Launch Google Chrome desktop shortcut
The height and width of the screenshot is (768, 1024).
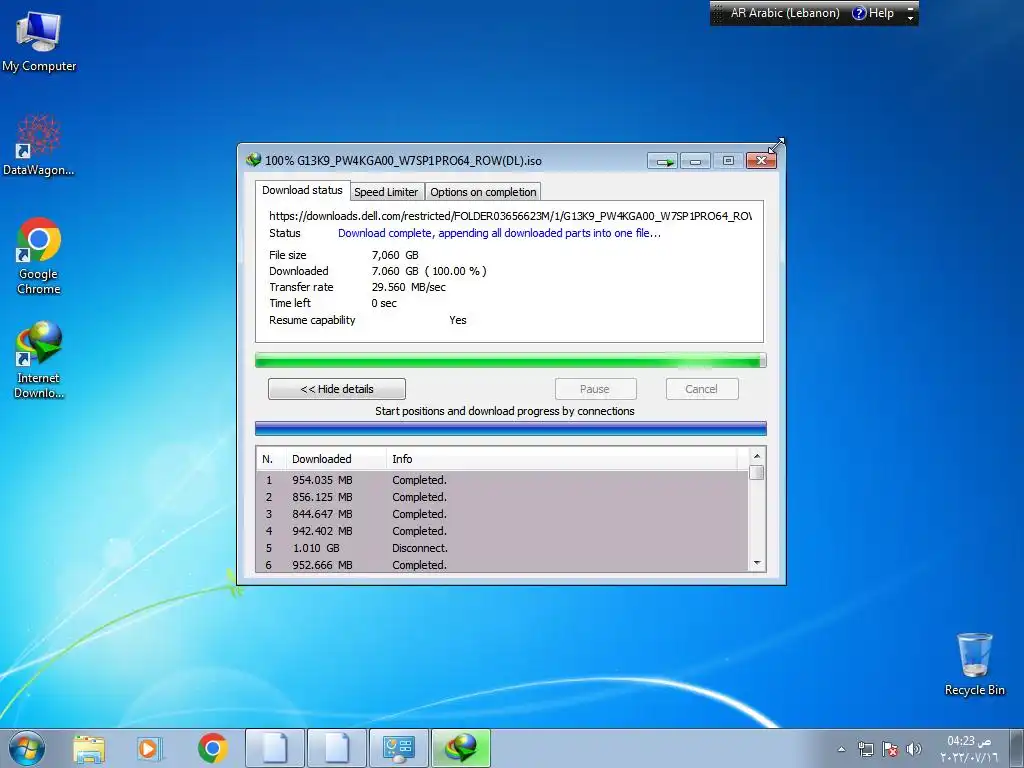[39, 255]
